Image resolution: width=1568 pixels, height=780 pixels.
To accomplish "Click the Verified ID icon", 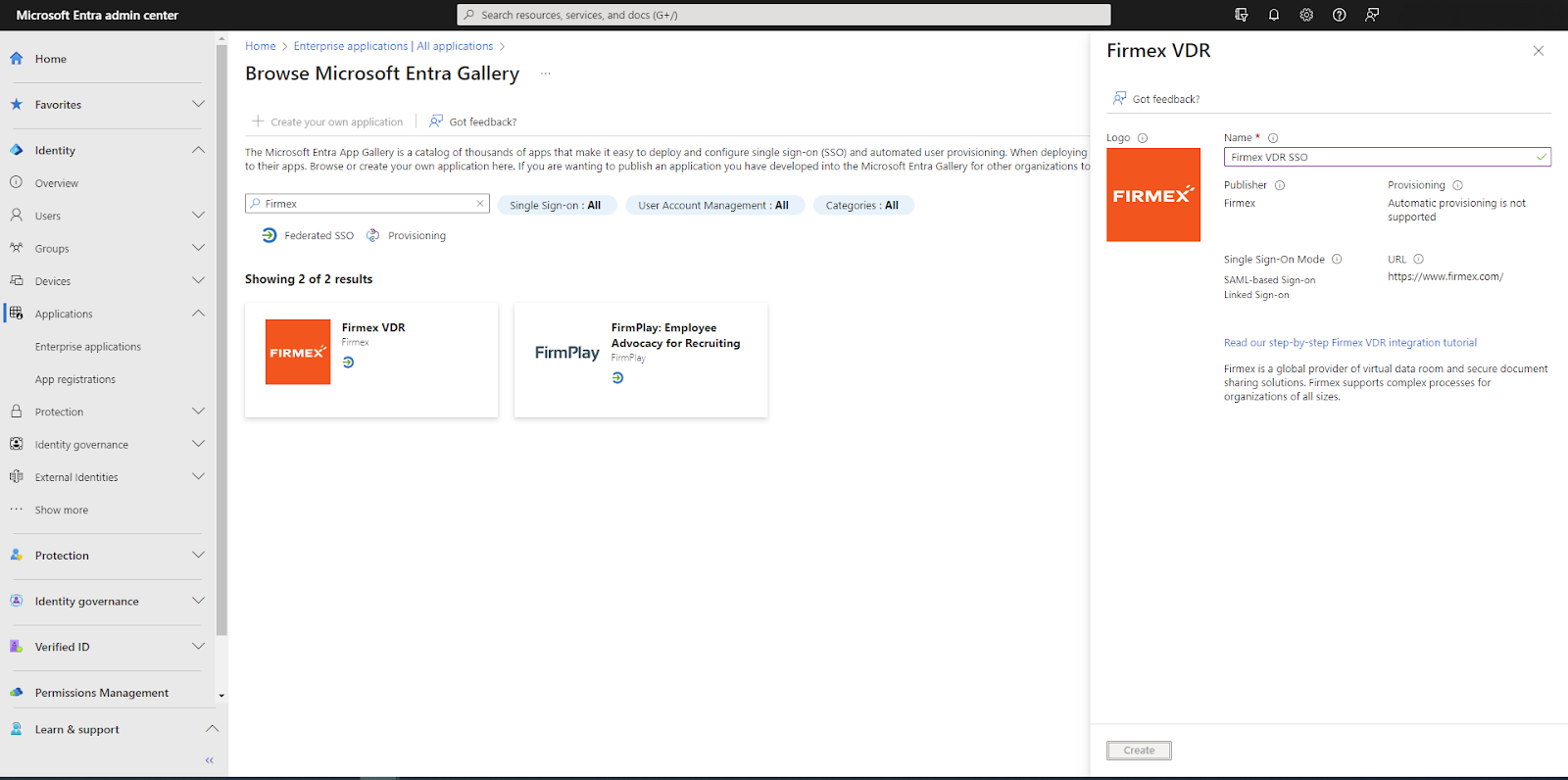I will [x=17, y=647].
